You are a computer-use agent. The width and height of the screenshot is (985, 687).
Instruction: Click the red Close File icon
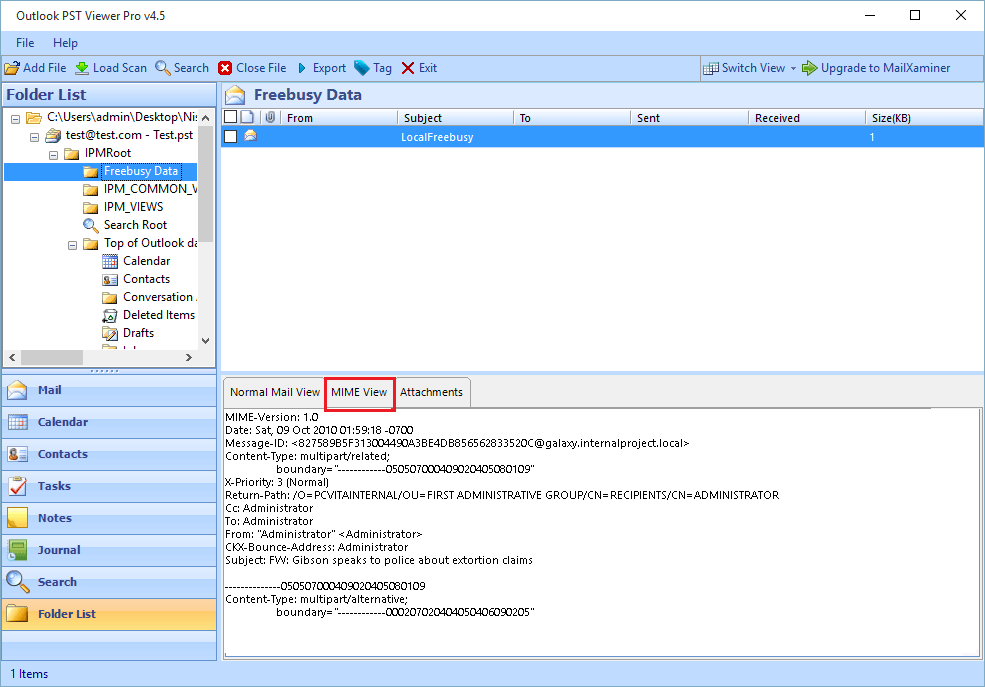coord(225,68)
